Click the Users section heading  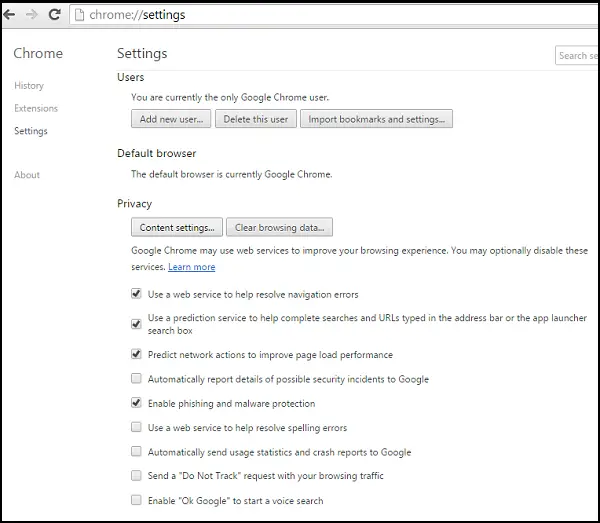130,77
